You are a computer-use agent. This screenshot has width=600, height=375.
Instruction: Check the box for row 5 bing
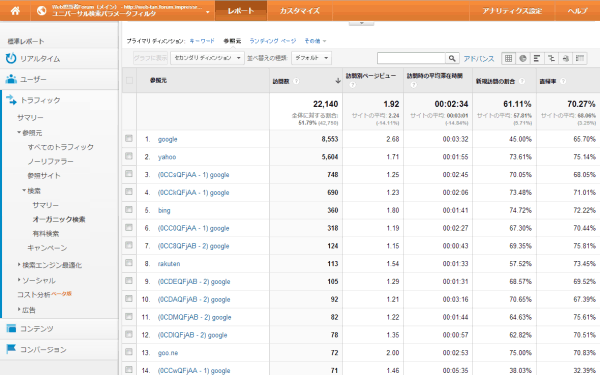(129, 210)
